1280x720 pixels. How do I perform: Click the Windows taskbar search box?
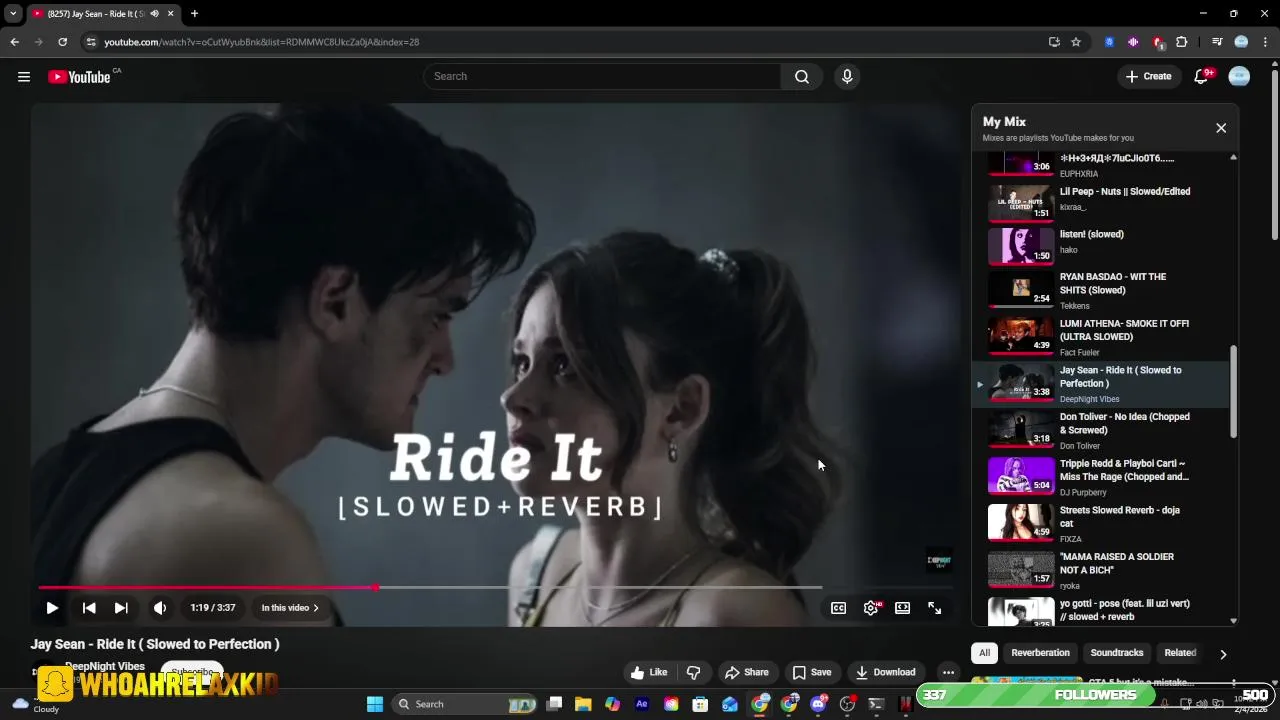coord(465,704)
